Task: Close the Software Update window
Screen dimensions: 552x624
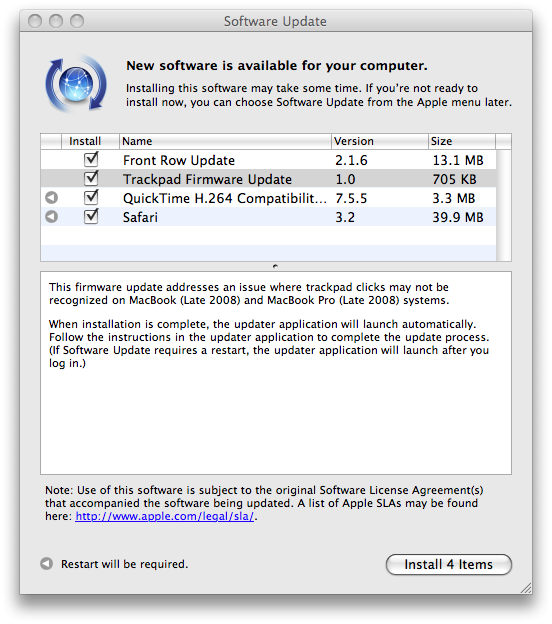Action: [x=35, y=21]
